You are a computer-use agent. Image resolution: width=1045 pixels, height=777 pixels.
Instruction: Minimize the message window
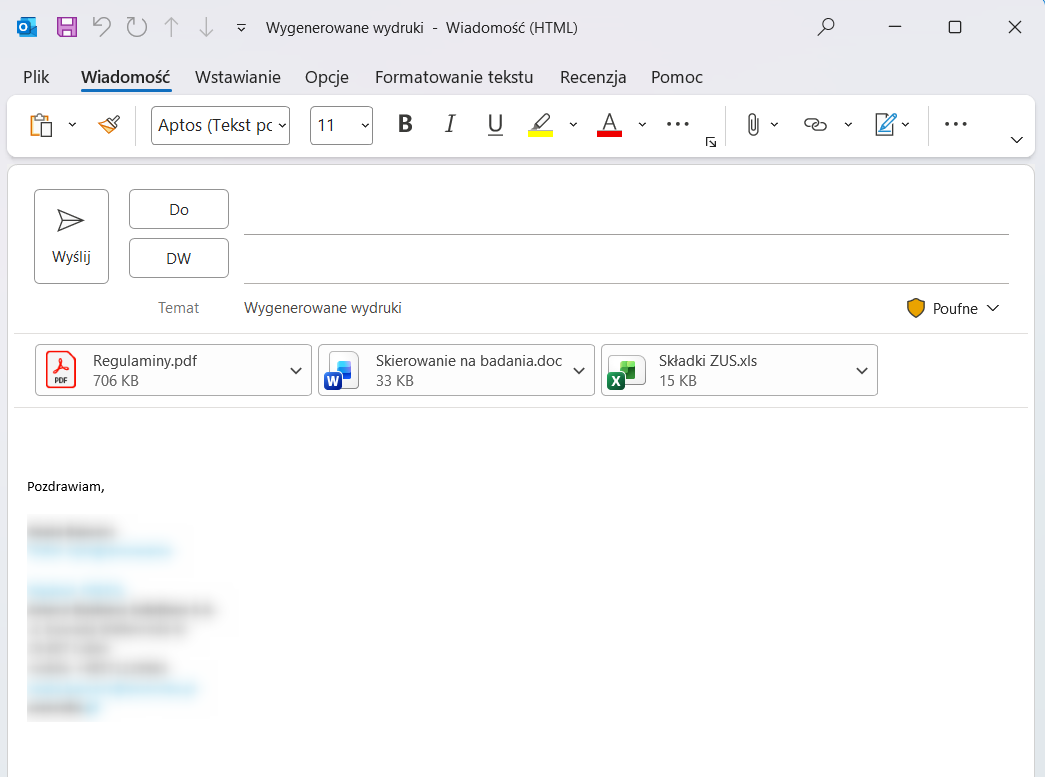click(x=895, y=27)
